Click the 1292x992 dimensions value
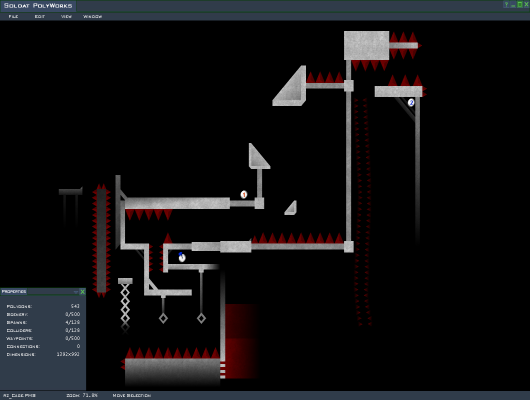The height and width of the screenshot is (400, 530). (68, 354)
